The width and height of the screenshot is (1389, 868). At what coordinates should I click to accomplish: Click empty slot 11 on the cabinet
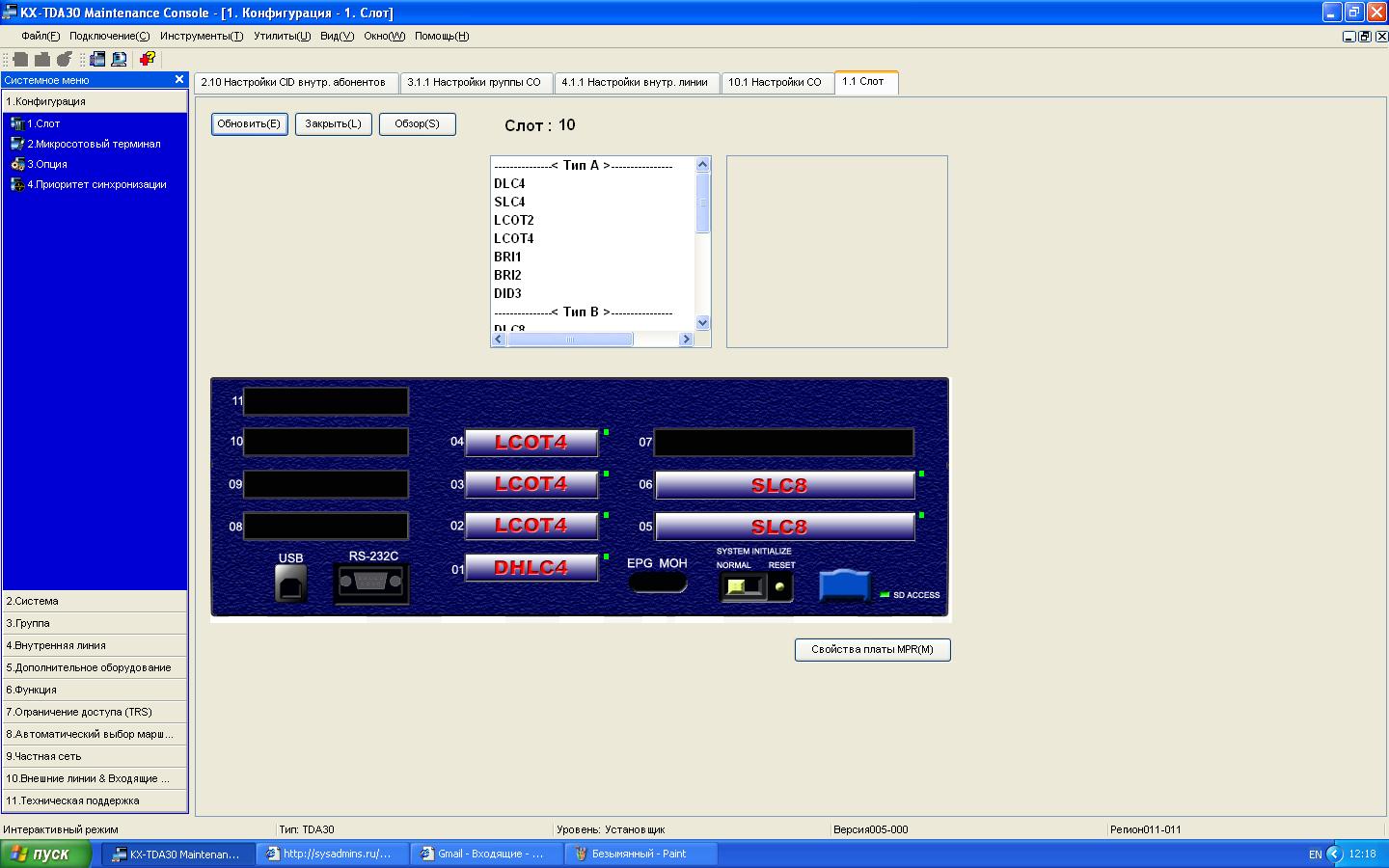326,401
